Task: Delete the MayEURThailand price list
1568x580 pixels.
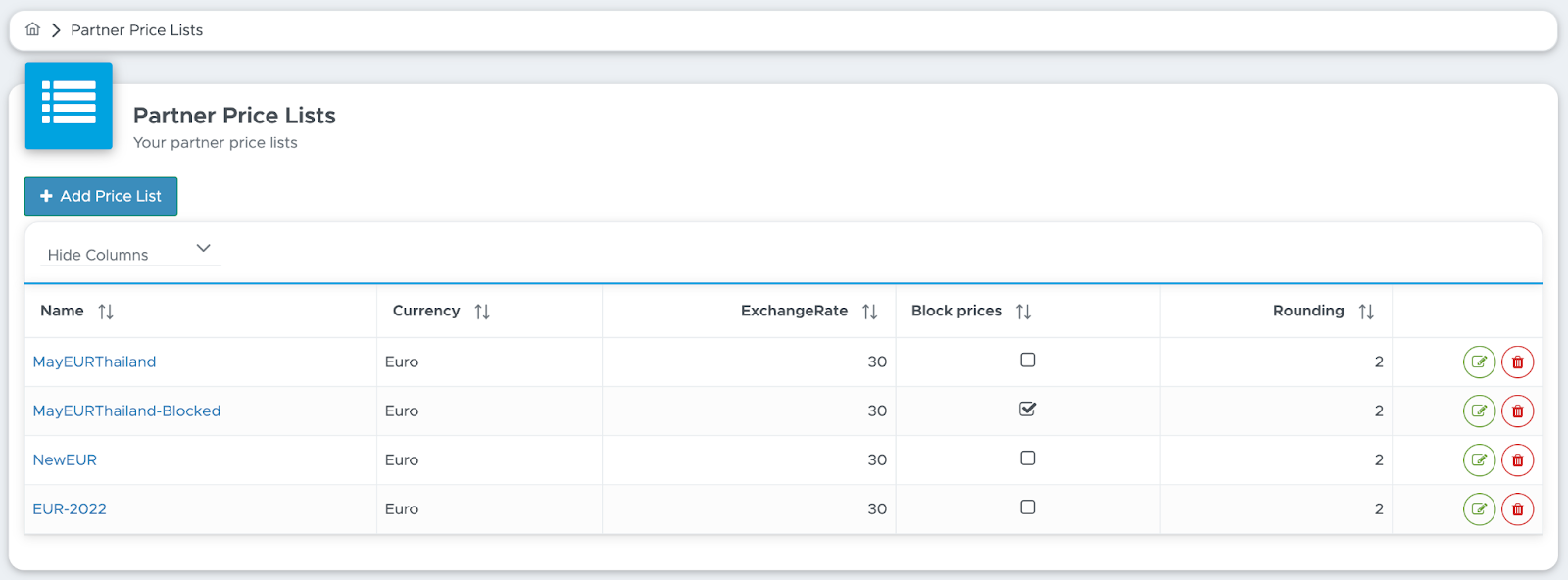Action: pos(1517,362)
